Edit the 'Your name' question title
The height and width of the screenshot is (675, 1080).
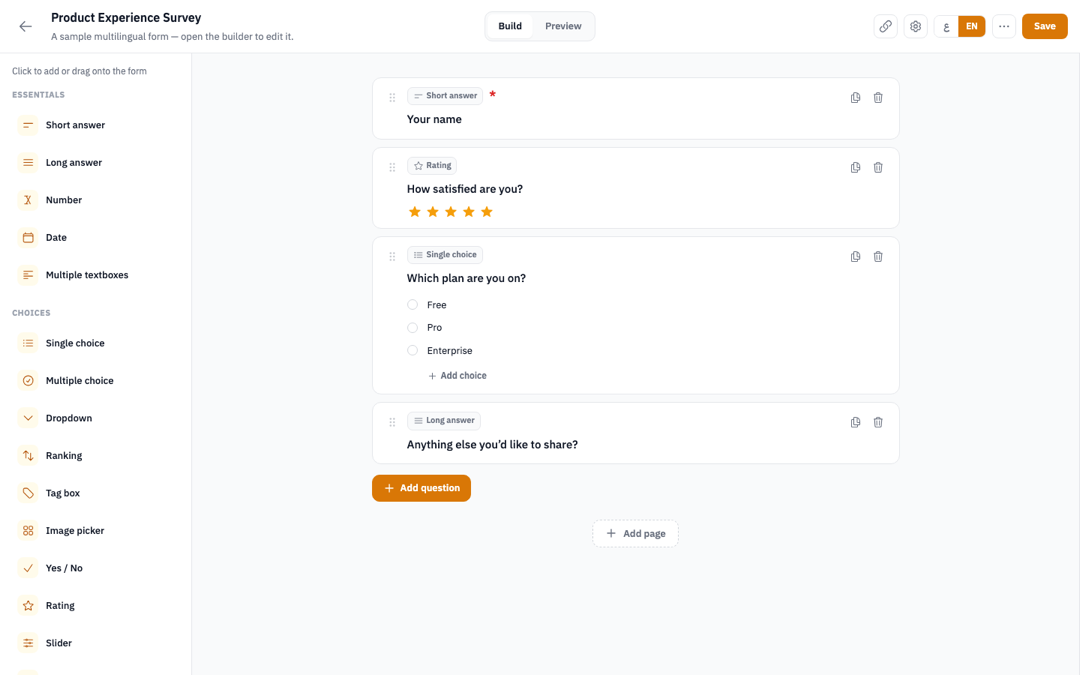tap(434, 119)
